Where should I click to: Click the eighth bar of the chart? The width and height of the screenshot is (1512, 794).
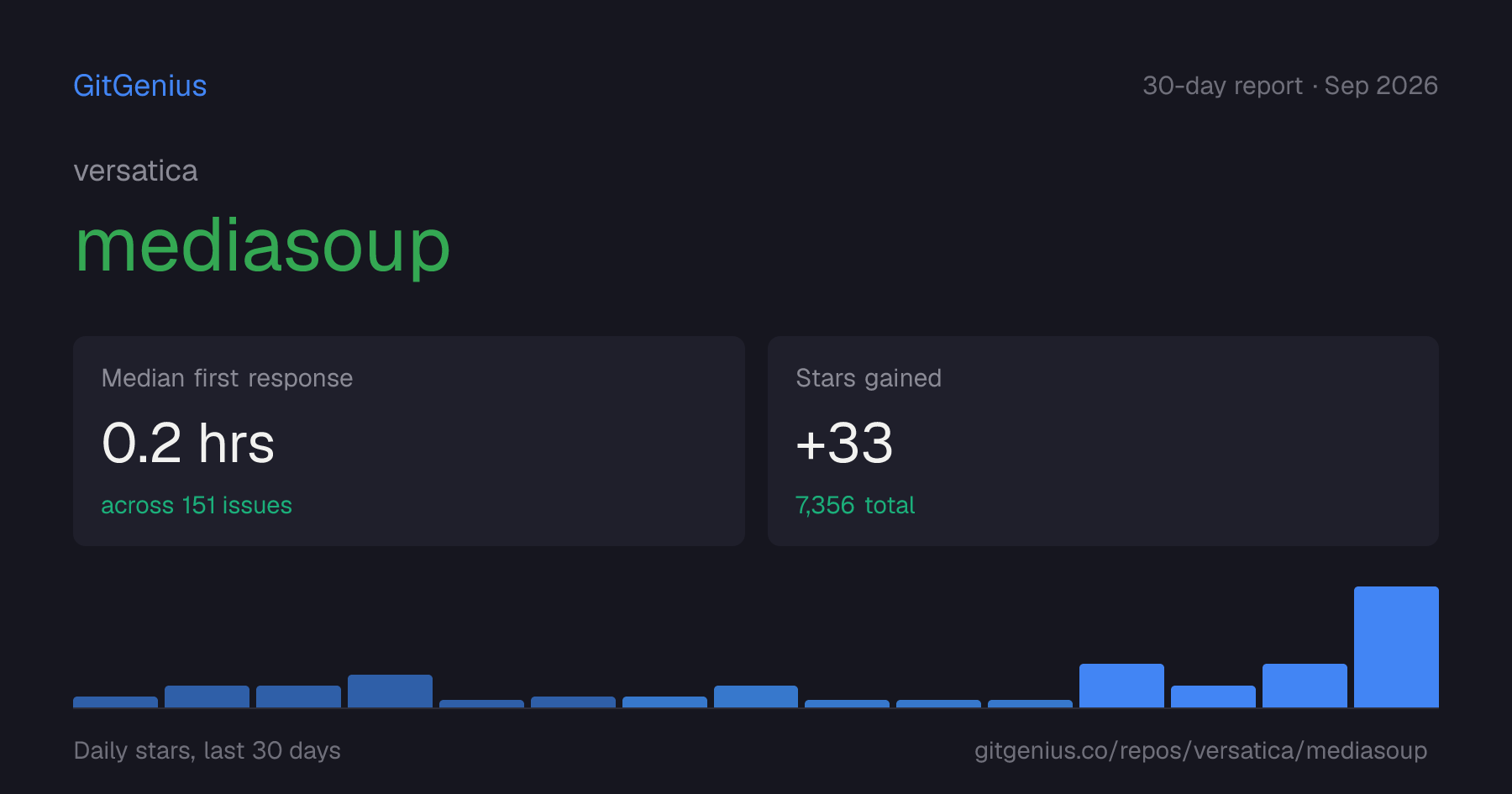[x=756, y=697]
